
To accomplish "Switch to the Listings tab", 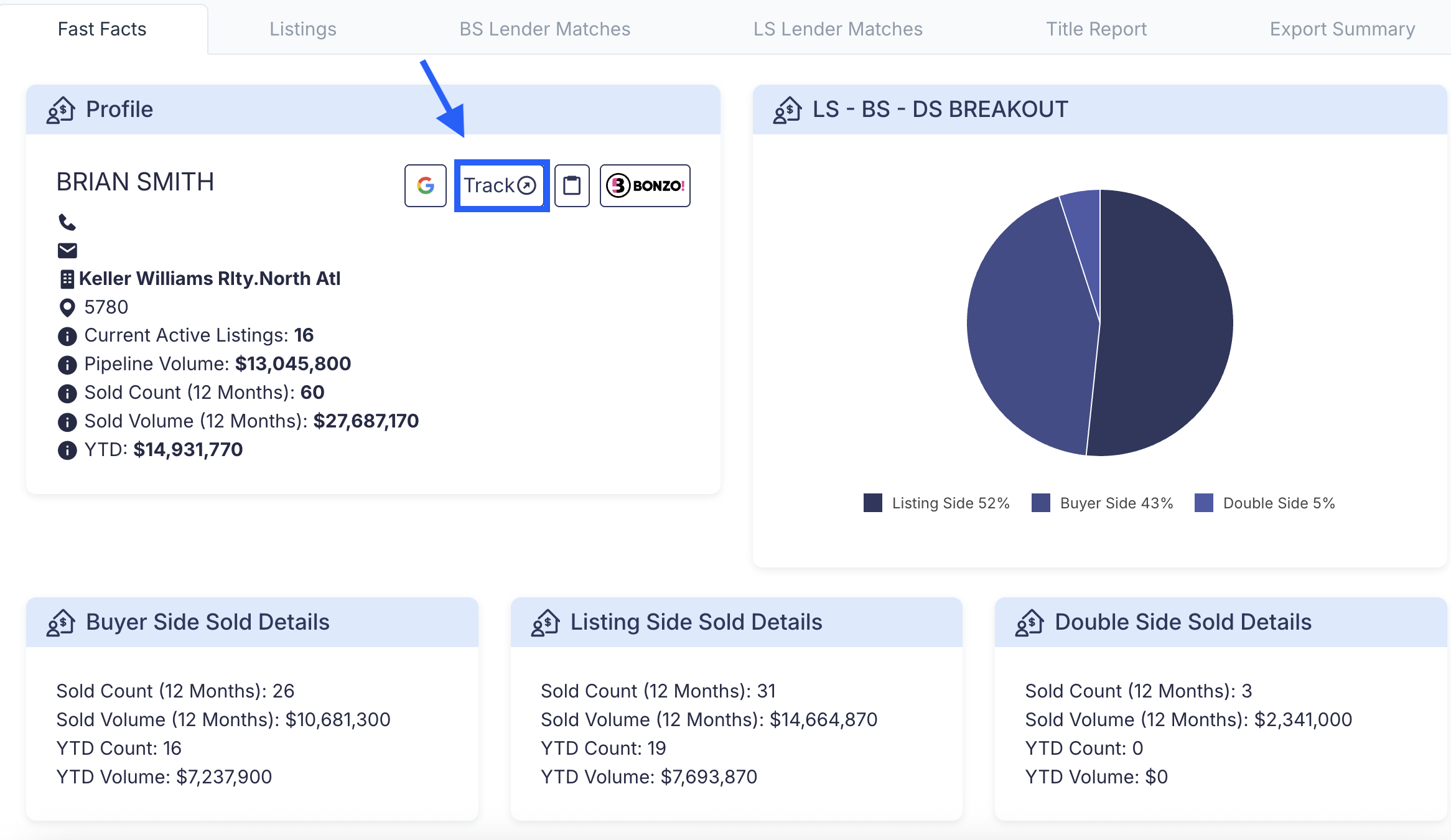I will [303, 29].
